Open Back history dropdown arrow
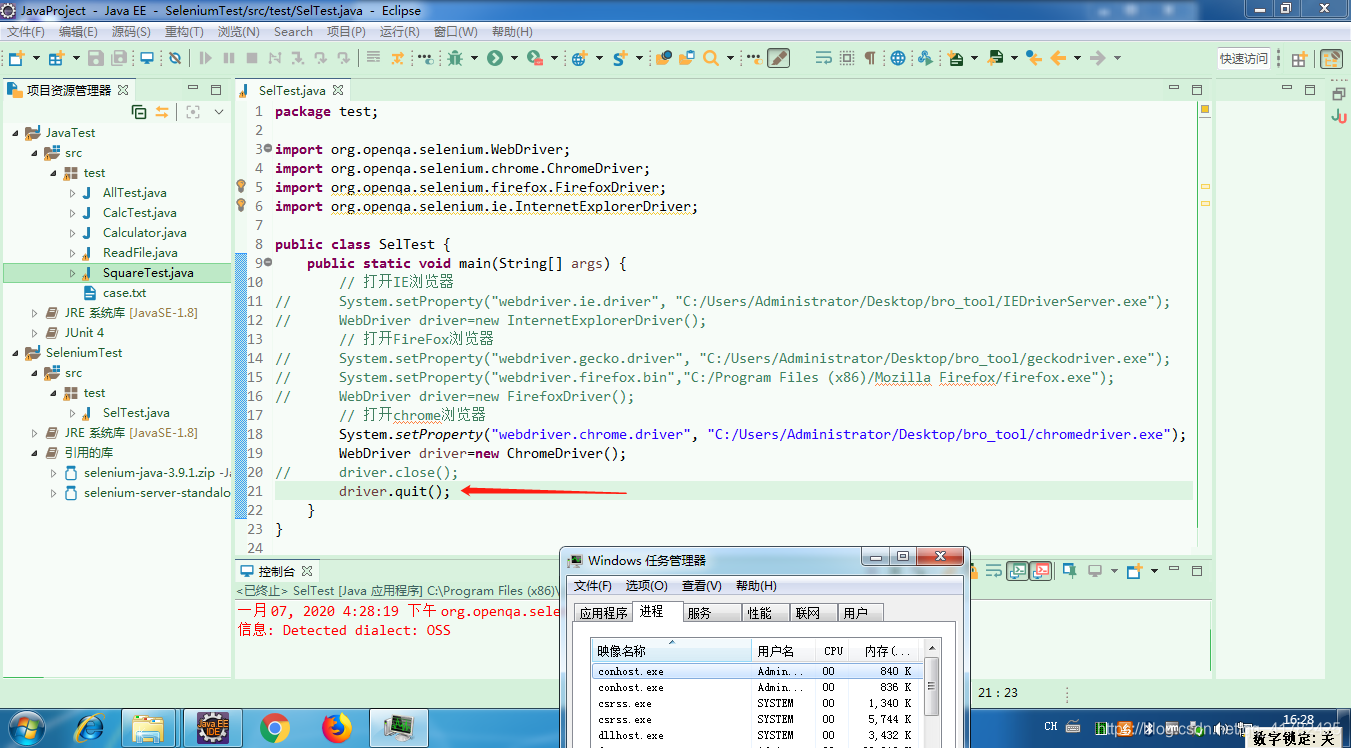Screen dimensions: 1351x748 (x=1077, y=58)
